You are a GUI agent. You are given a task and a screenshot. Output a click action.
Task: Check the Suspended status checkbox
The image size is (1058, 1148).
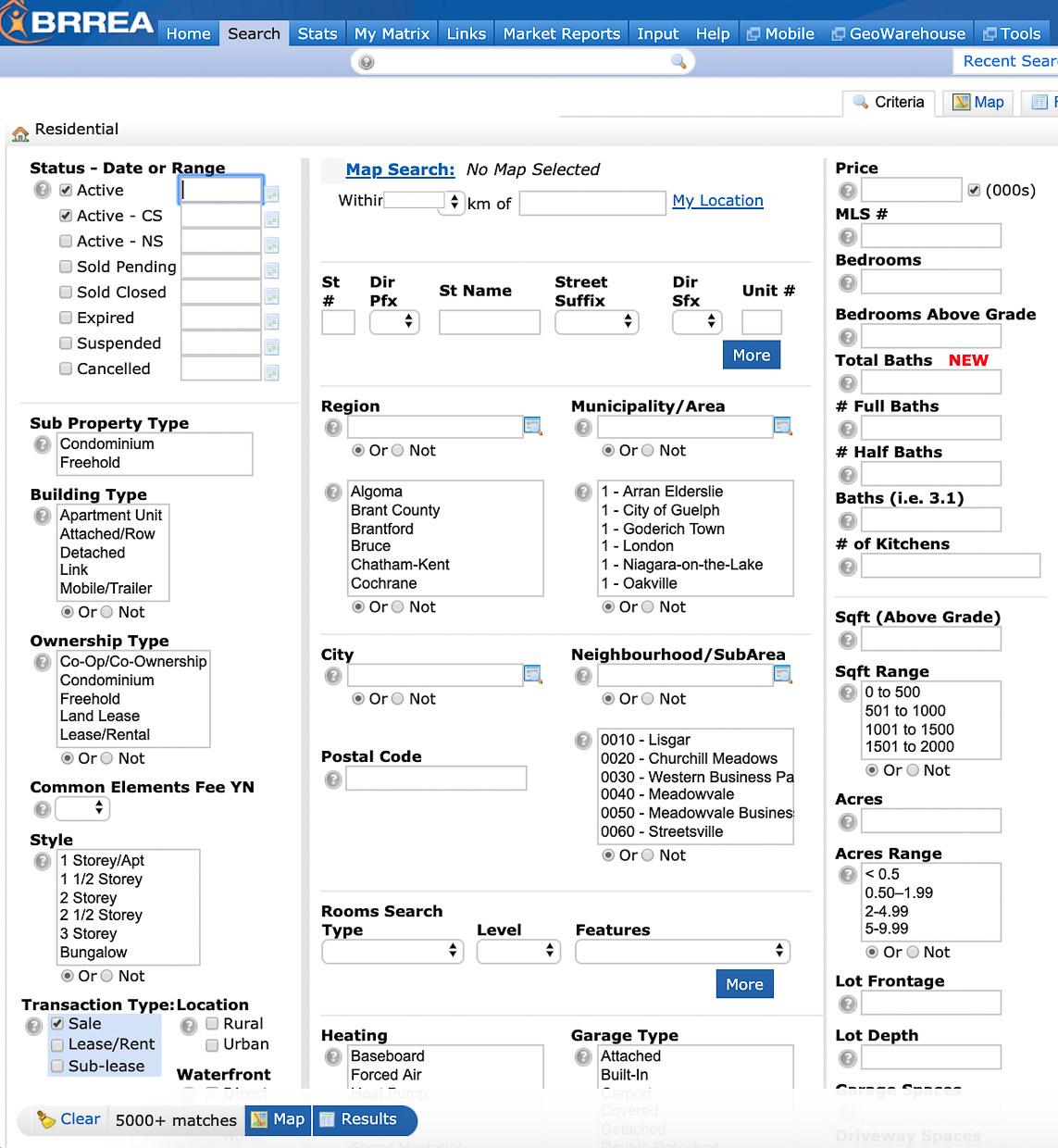[66, 343]
